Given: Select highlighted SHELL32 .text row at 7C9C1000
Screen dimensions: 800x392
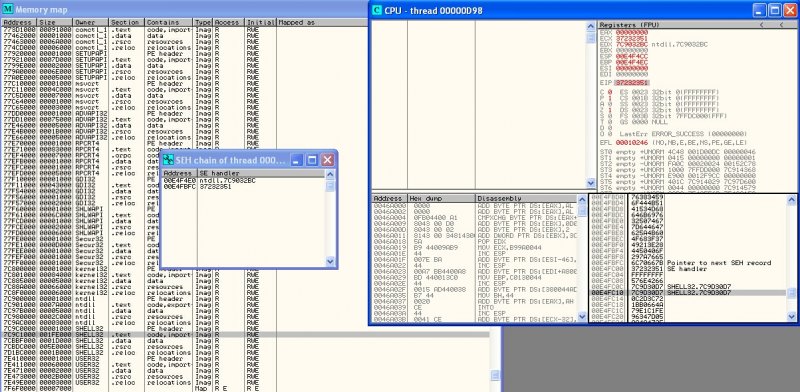Looking at the screenshot, I should 245,335.
